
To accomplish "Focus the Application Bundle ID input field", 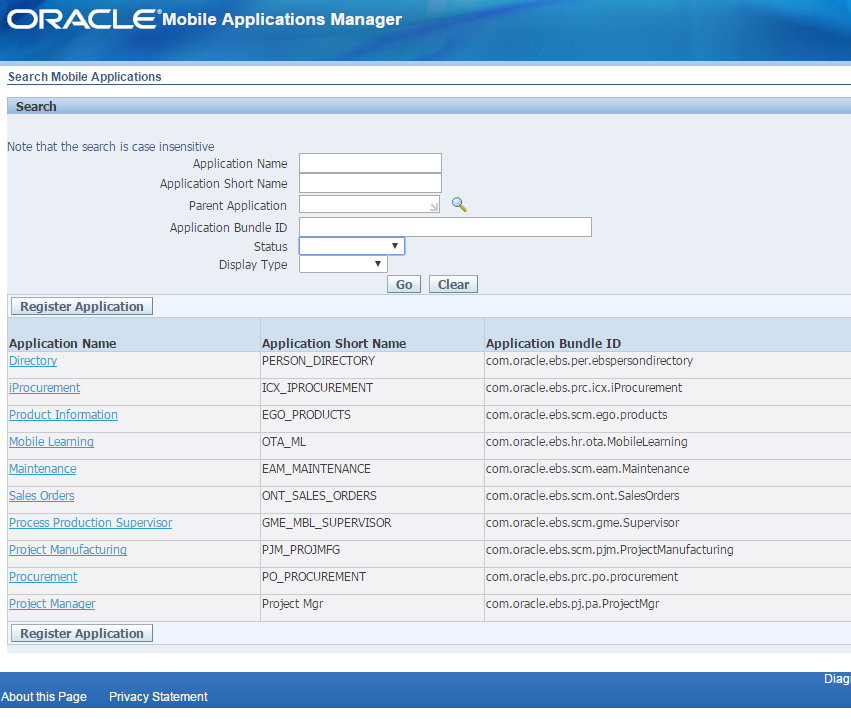I will click(x=445, y=227).
